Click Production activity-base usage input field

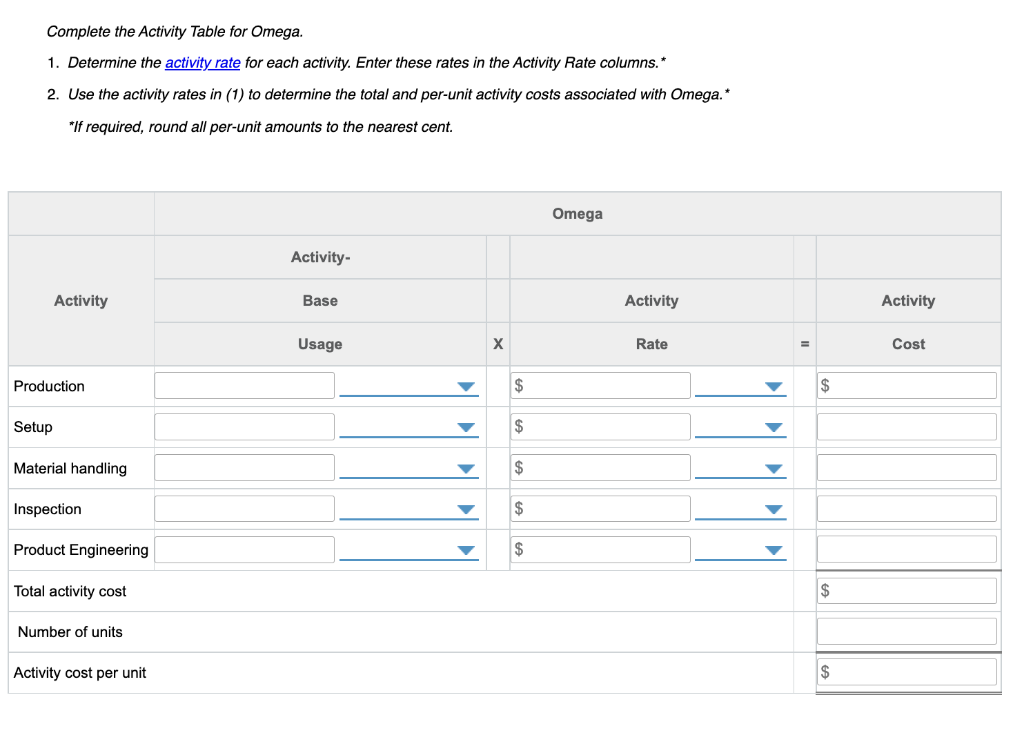pos(244,386)
